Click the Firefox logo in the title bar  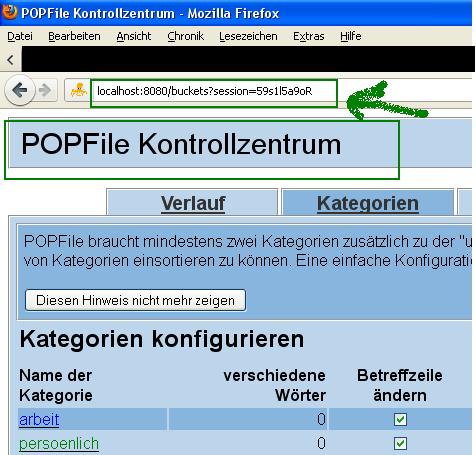point(9,12)
